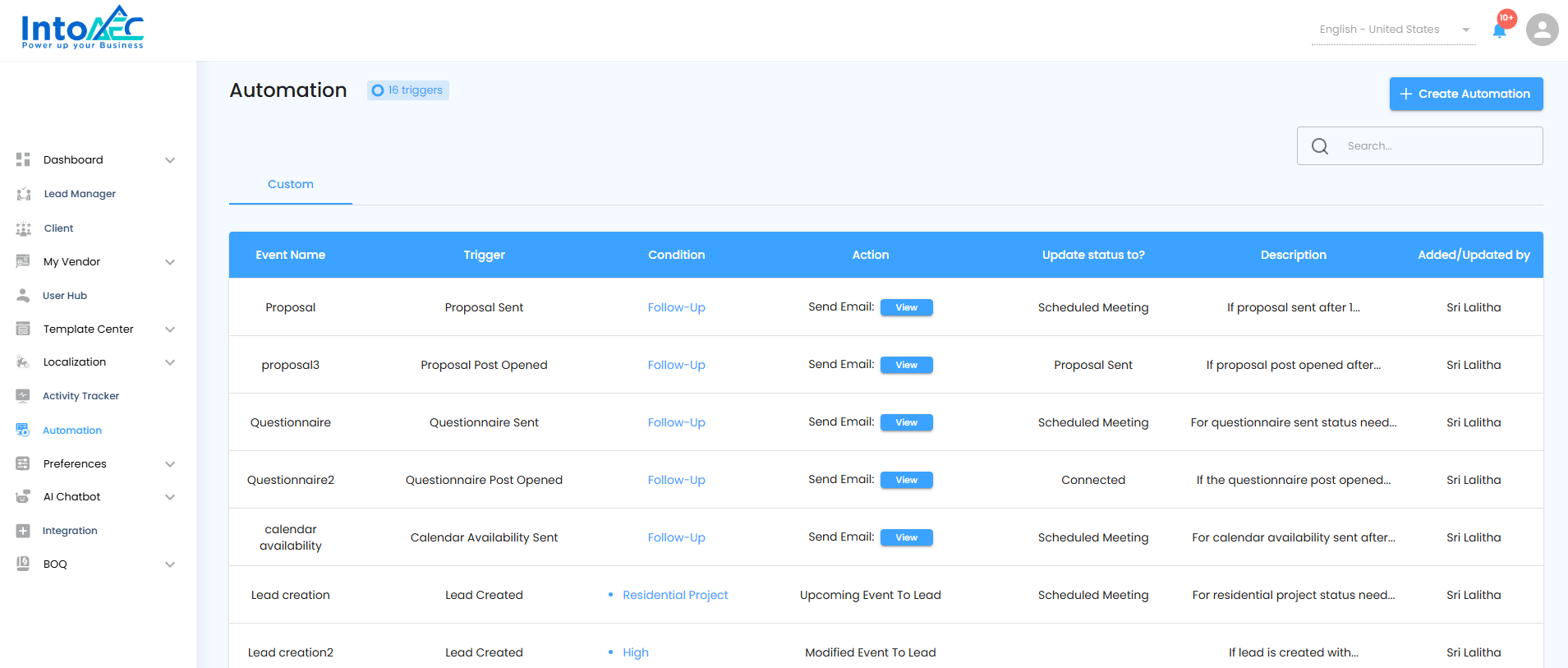Click the Activity Tracker sidebar icon
Screen dimensions: 1568x668
tap(23, 396)
